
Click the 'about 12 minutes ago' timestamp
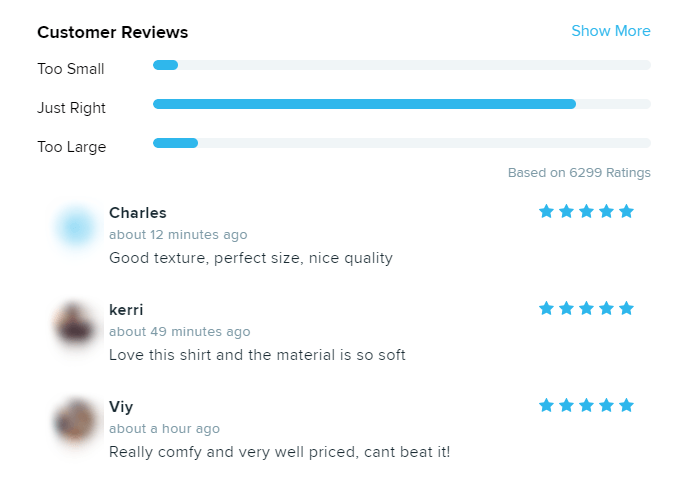click(x=178, y=235)
